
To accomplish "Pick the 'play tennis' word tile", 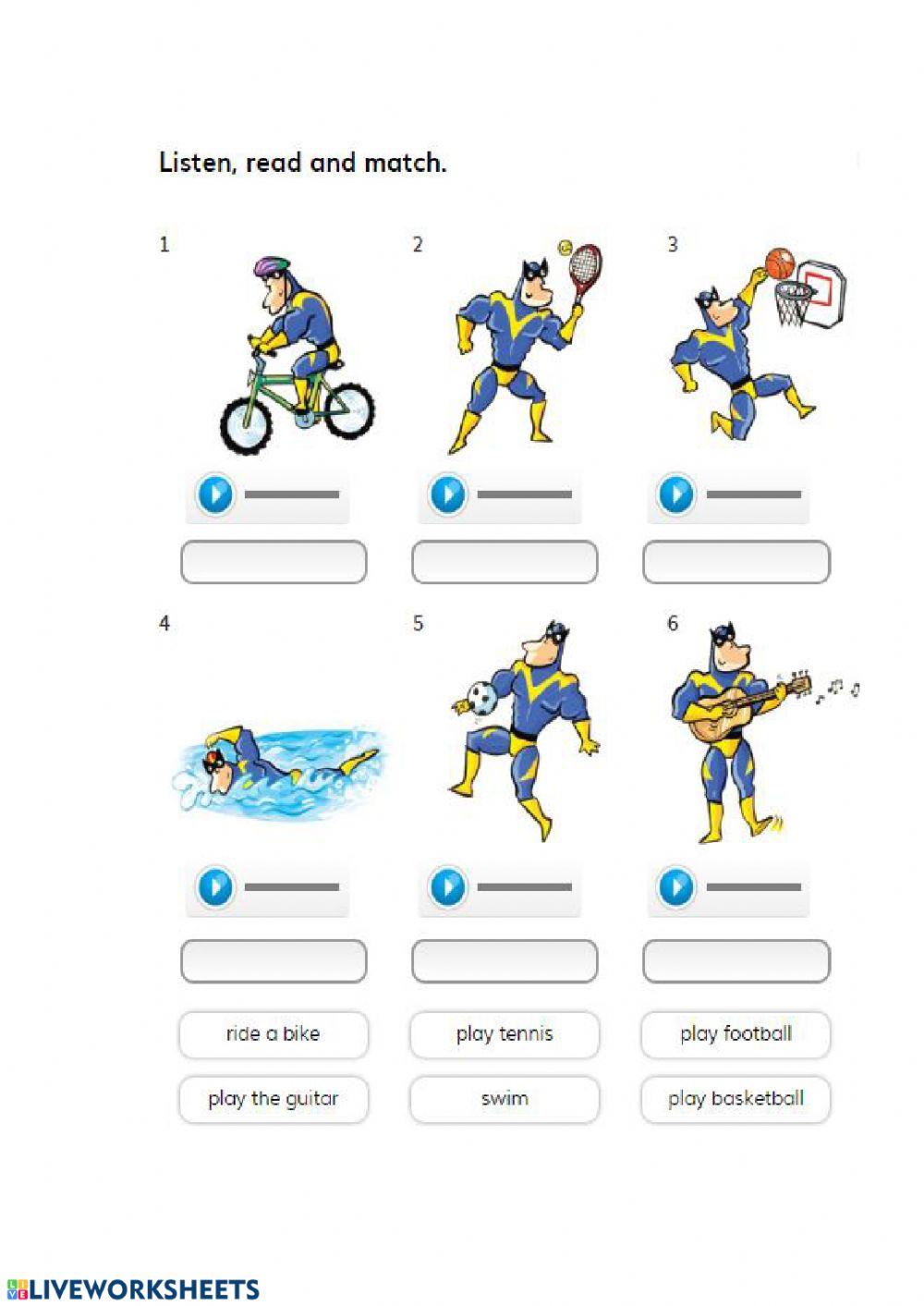I will (505, 1034).
